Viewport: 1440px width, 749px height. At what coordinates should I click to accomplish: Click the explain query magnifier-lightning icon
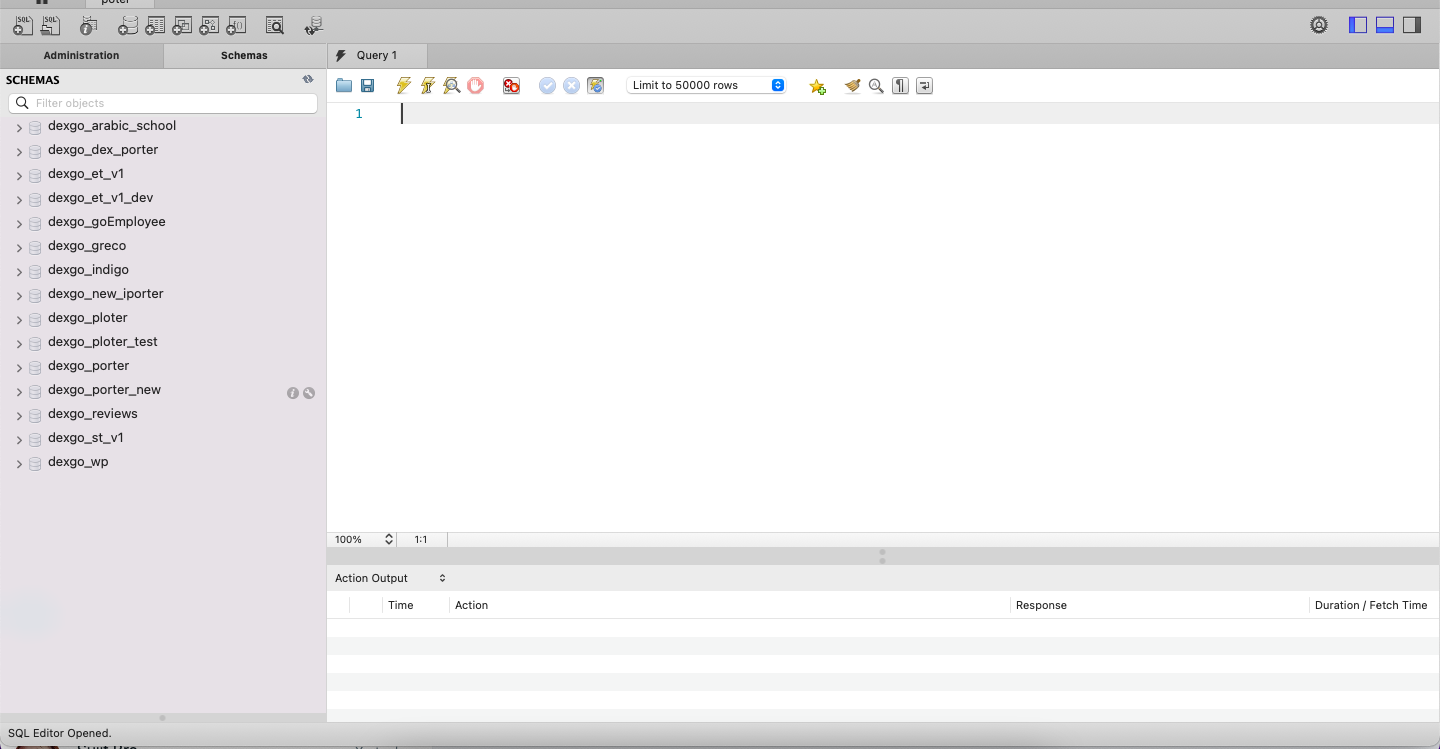coord(452,86)
